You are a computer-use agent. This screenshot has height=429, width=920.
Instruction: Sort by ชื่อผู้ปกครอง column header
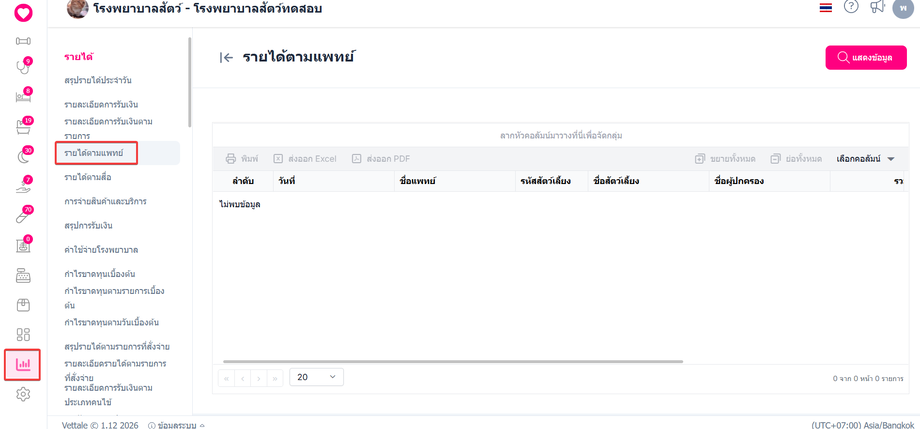pyautogui.click(x=769, y=181)
